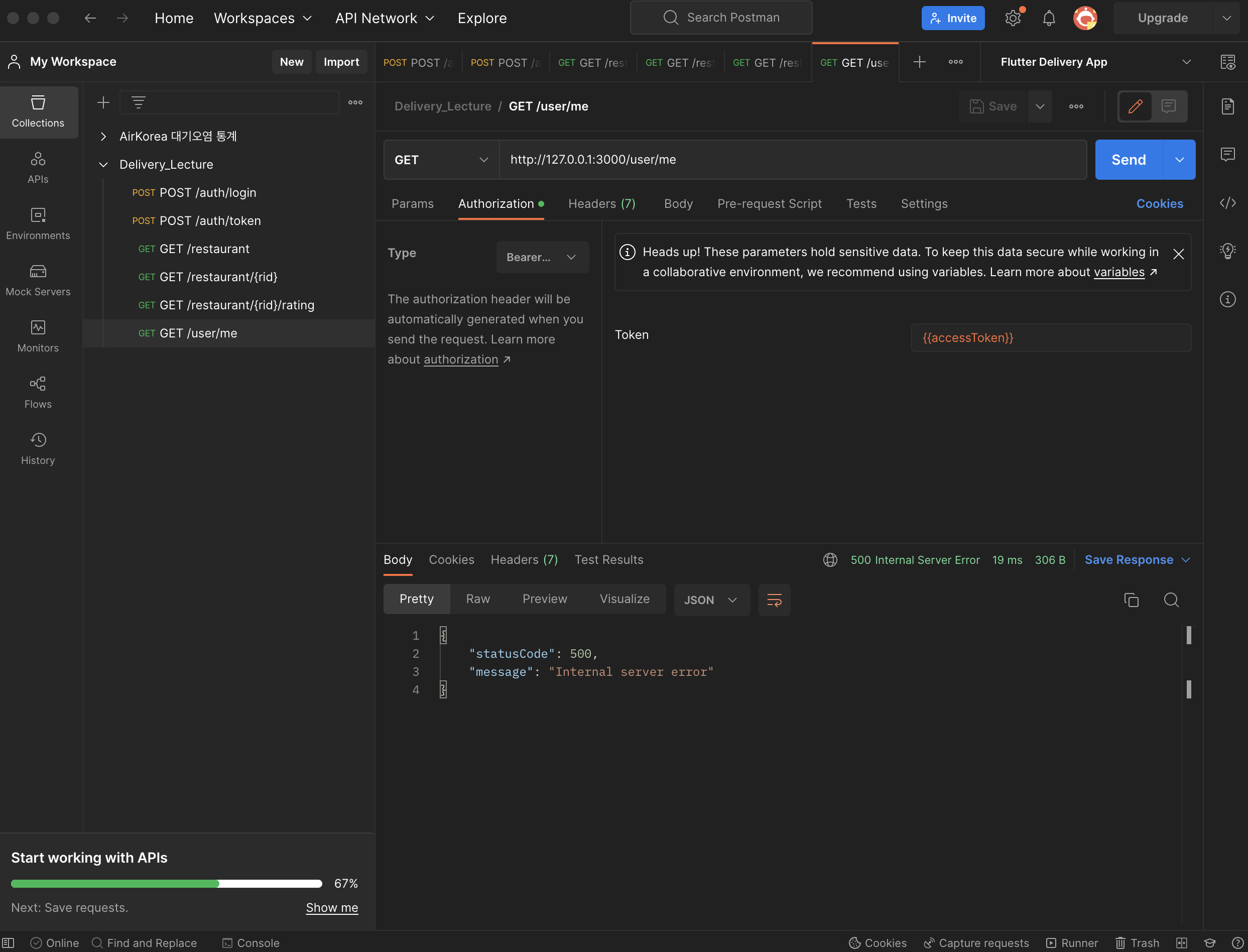
Task: Open Mock Servers in the sidebar
Action: point(38,280)
